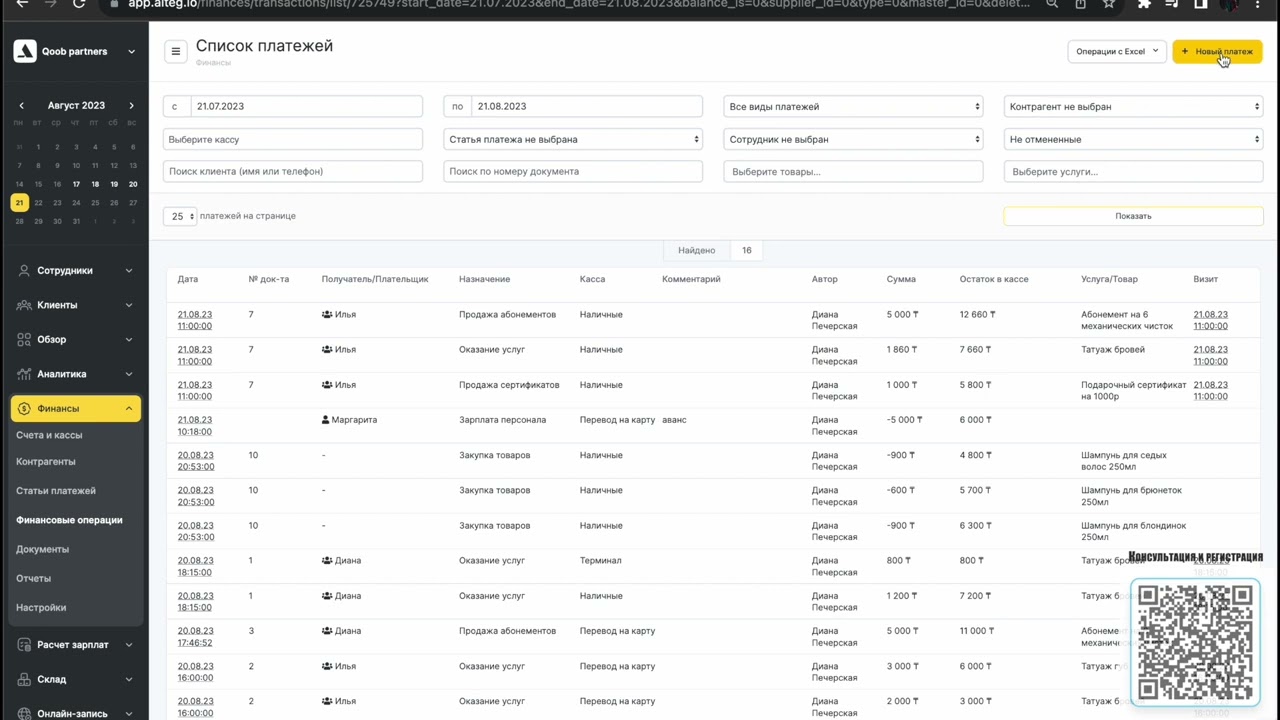Open browser extensions puzzle icon
Viewport: 1280px width, 720px height.
tap(1144, 4)
